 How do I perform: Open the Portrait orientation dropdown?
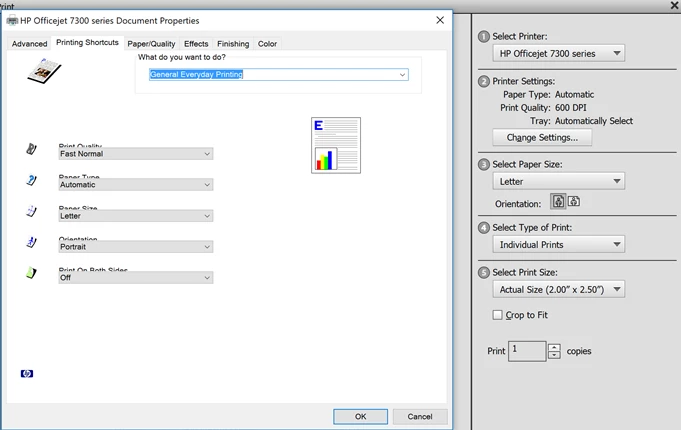[136, 247]
